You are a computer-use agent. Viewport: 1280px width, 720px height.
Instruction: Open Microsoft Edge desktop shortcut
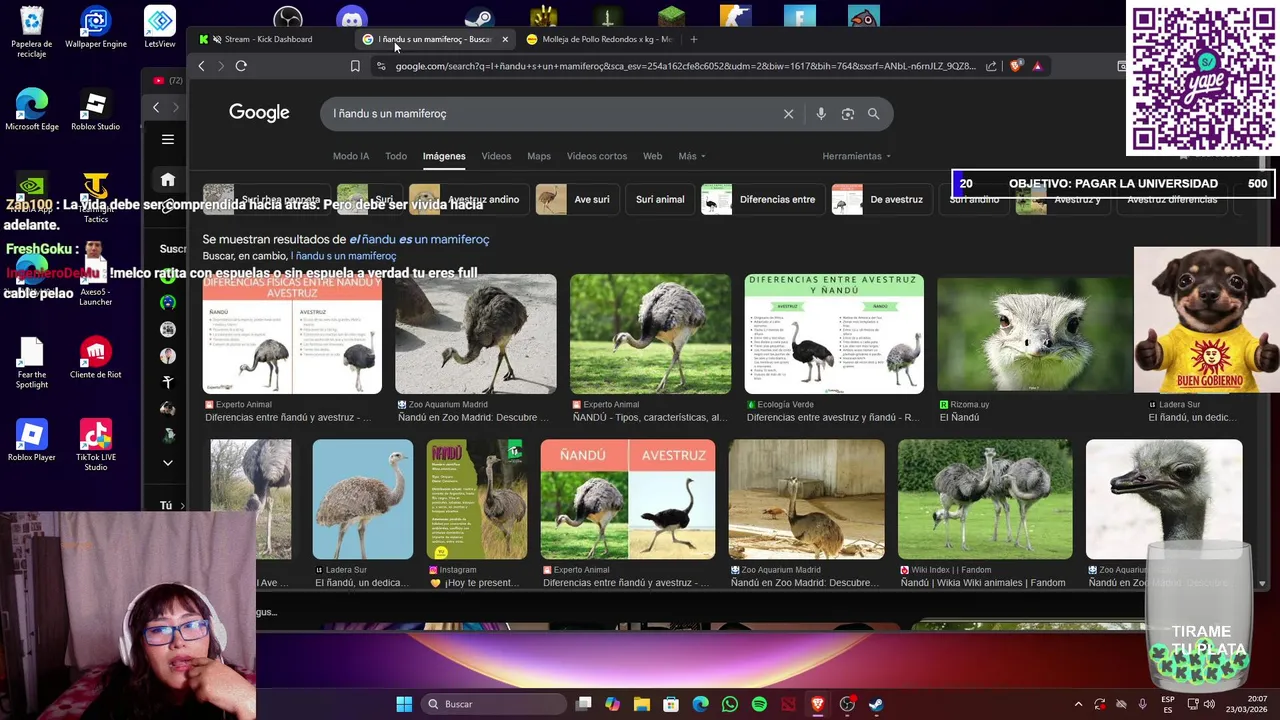click(32, 110)
